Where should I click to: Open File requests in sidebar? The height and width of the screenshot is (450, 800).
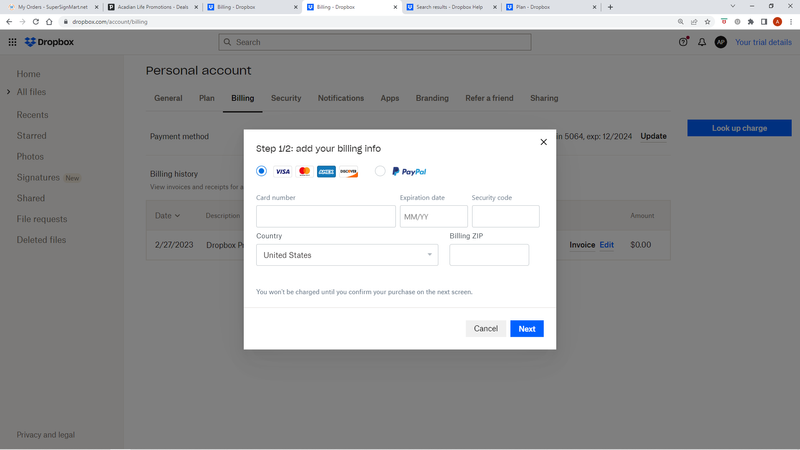point(42,219)
